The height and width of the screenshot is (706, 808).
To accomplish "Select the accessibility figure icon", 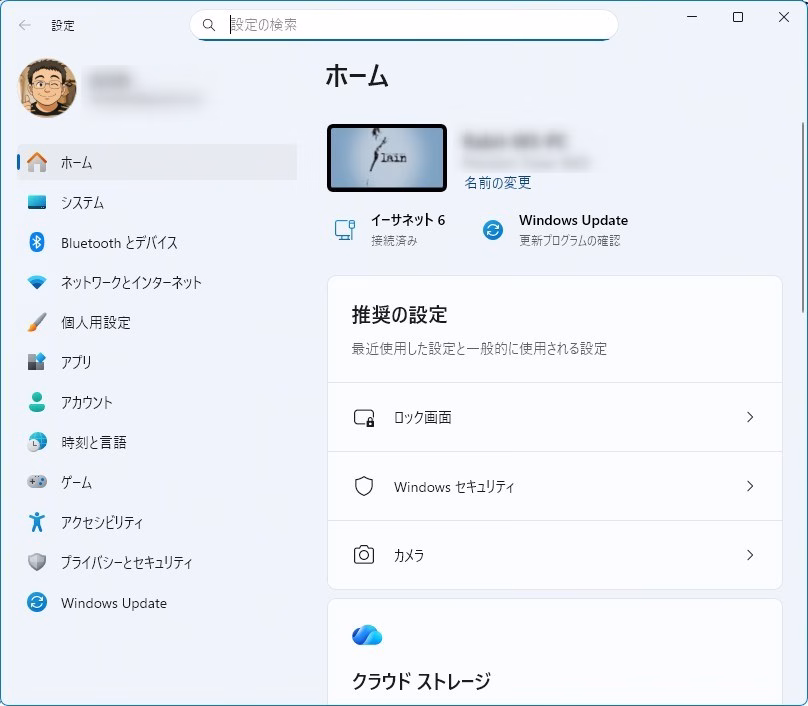I will 37,522.
